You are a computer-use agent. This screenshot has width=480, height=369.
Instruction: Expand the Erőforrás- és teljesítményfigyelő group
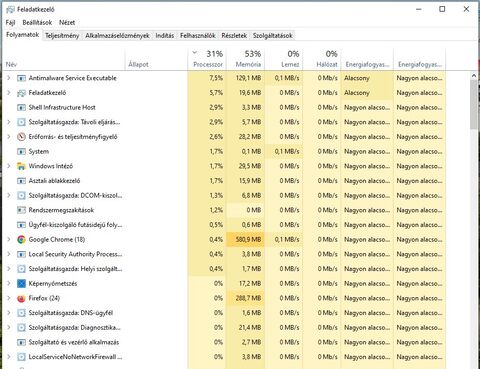[x=9, y=137]
